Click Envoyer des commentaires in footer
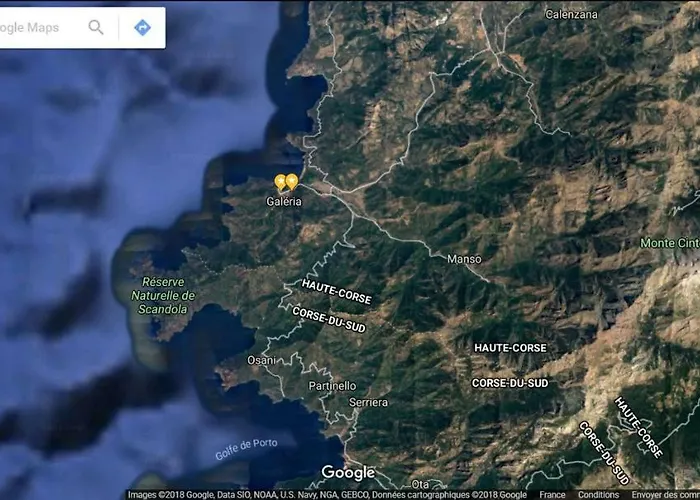Viewport: 700px width, 500px height. (x=665, y=494)
